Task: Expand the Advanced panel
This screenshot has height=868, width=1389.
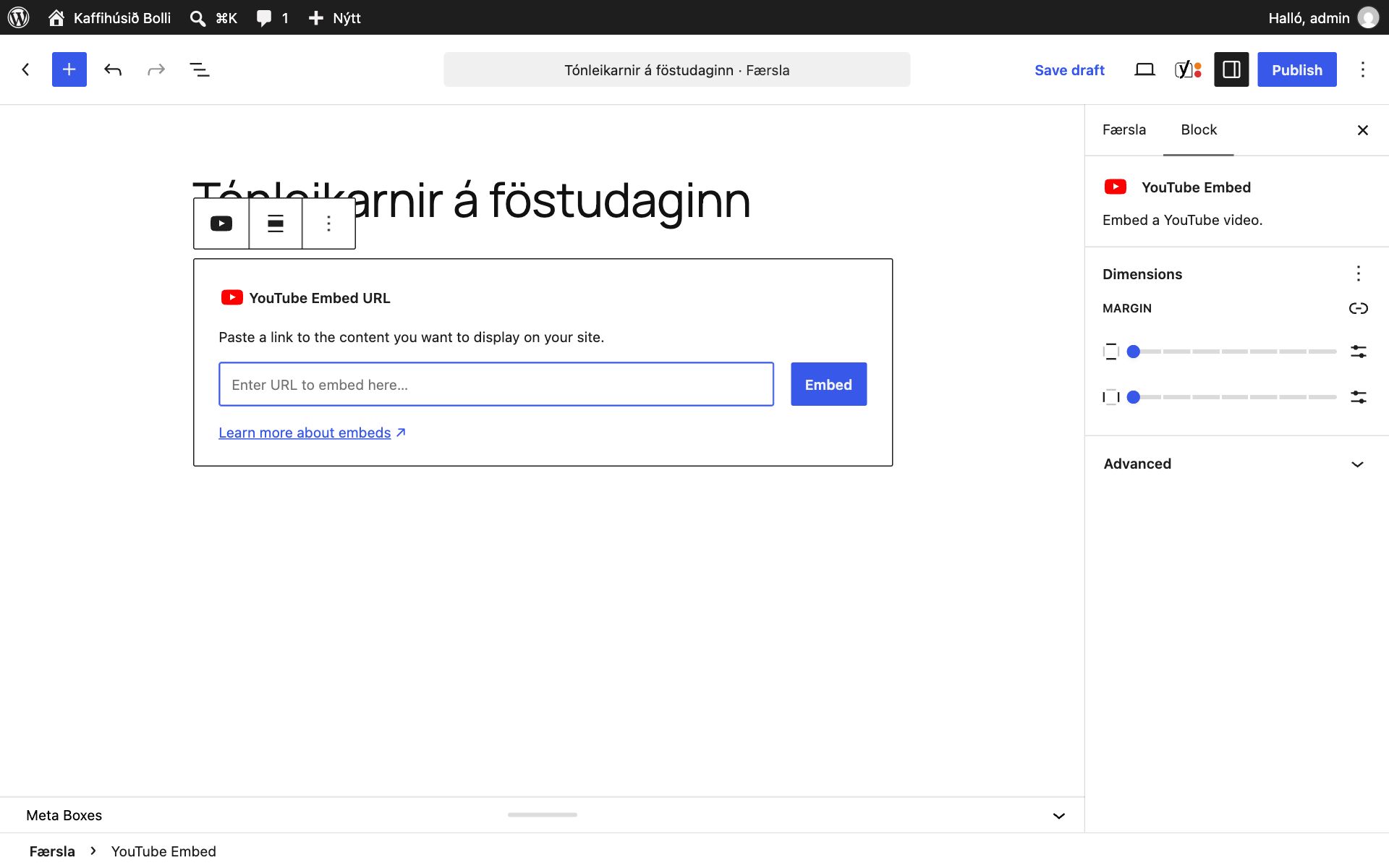Action: click(x=1237, y=464)
